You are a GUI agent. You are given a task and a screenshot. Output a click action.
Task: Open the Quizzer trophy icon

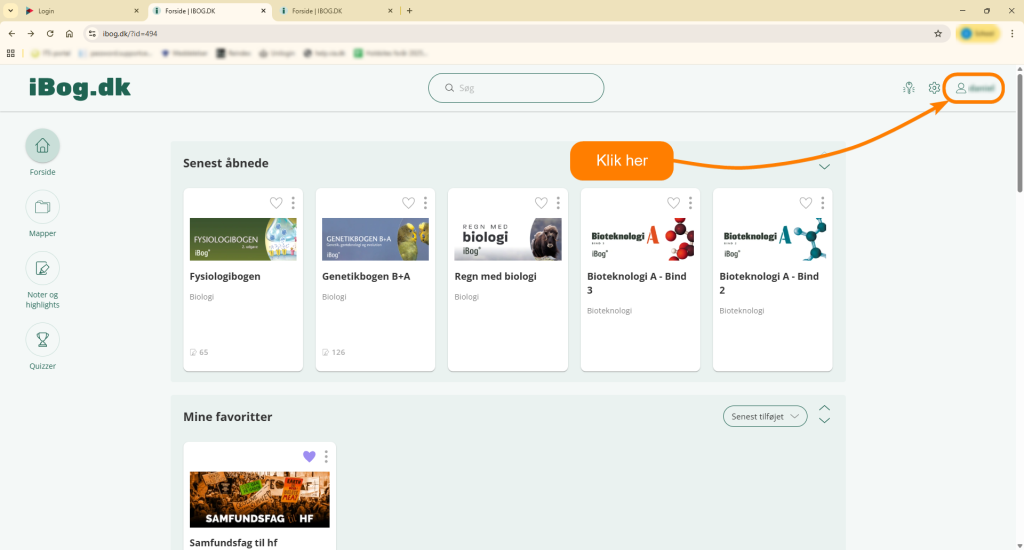point(42,340)
